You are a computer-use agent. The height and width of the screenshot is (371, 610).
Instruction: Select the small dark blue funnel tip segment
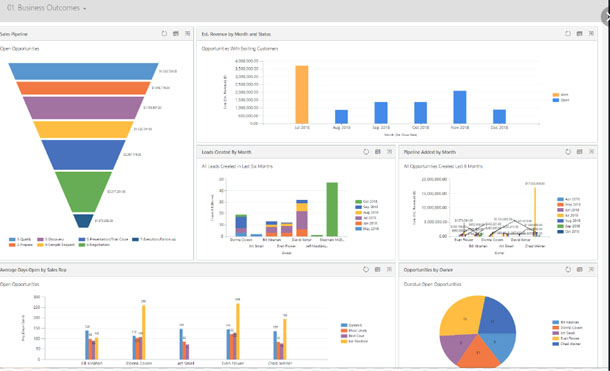pos(83,220)
